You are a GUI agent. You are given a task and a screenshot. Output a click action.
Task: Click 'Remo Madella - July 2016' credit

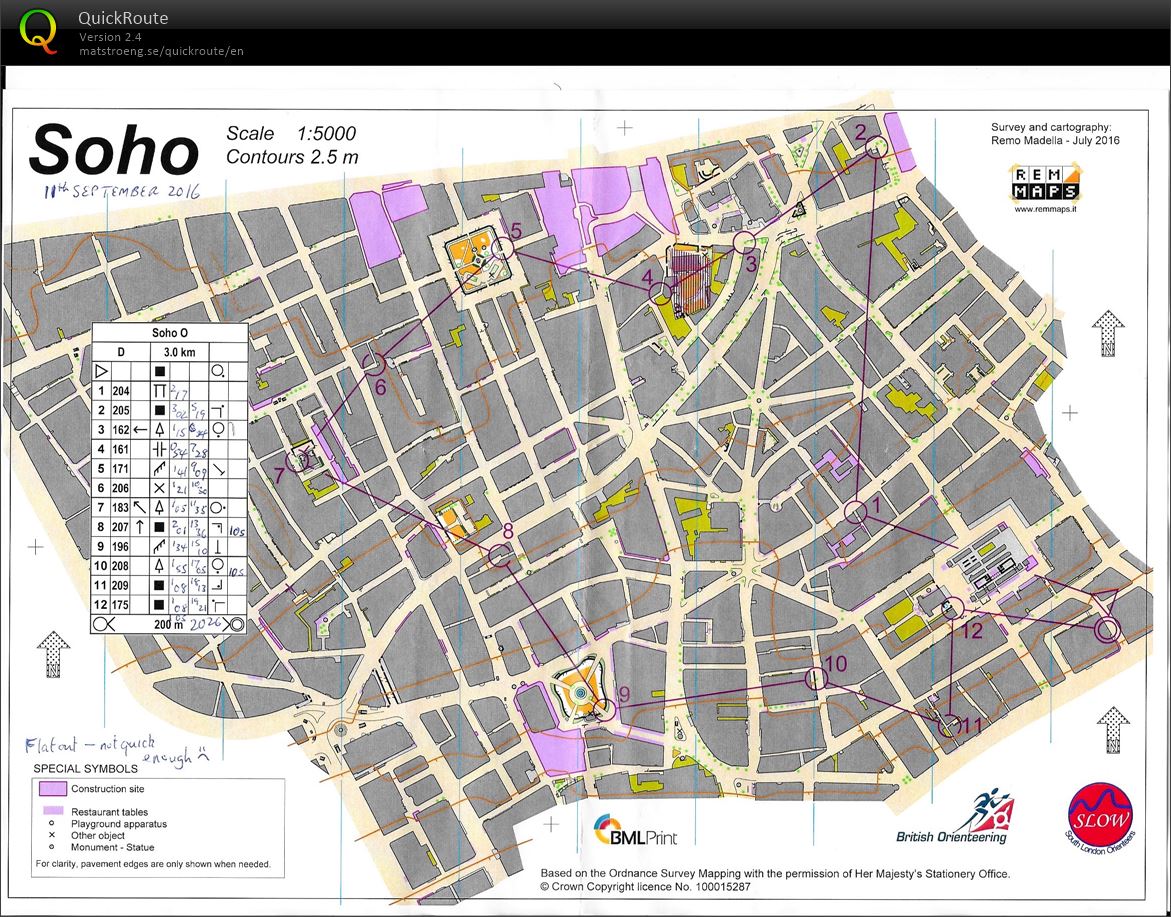(x=1055, y=140)
